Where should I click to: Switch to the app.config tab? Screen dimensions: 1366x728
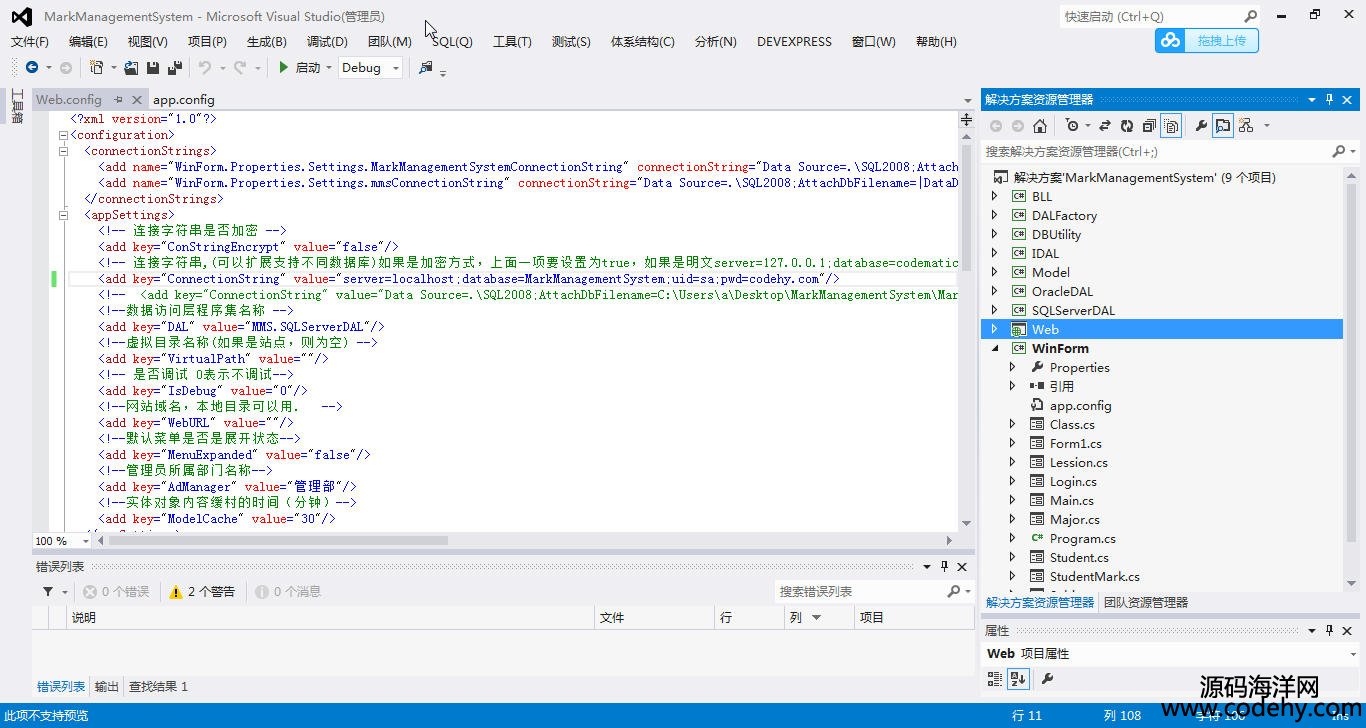pos(183,100)
